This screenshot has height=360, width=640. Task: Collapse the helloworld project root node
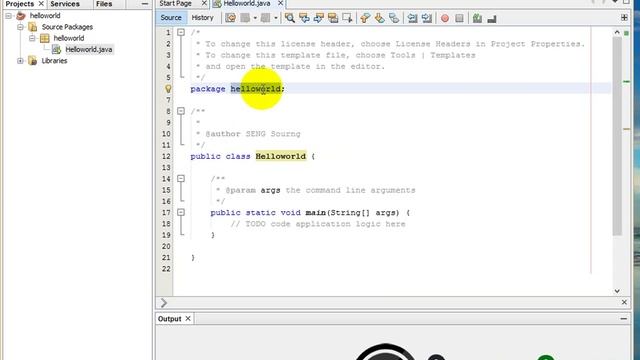(x=9, y=16)
